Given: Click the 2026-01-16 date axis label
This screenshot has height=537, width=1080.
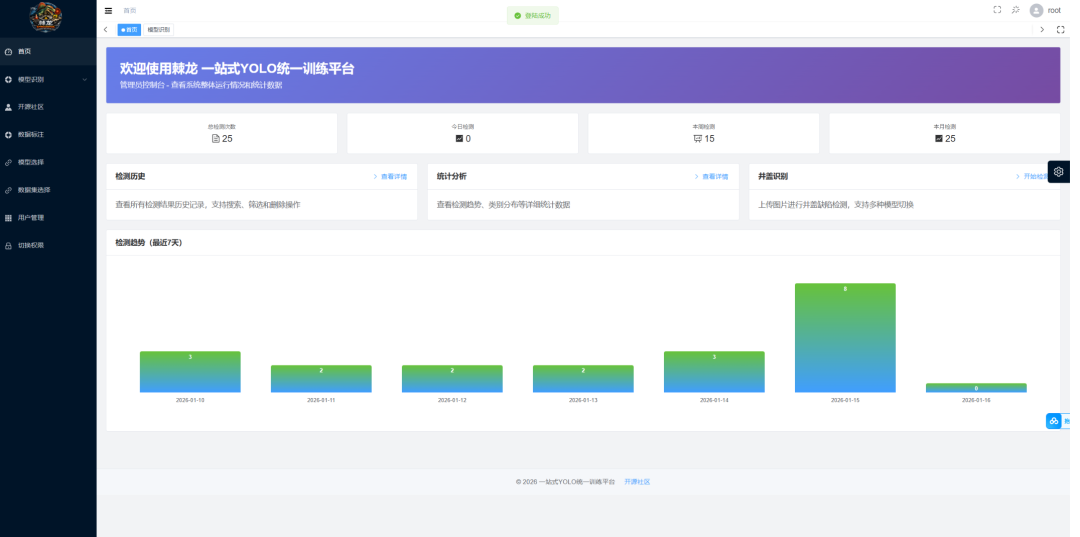Looking at the screenshot, I should [976, 400].
